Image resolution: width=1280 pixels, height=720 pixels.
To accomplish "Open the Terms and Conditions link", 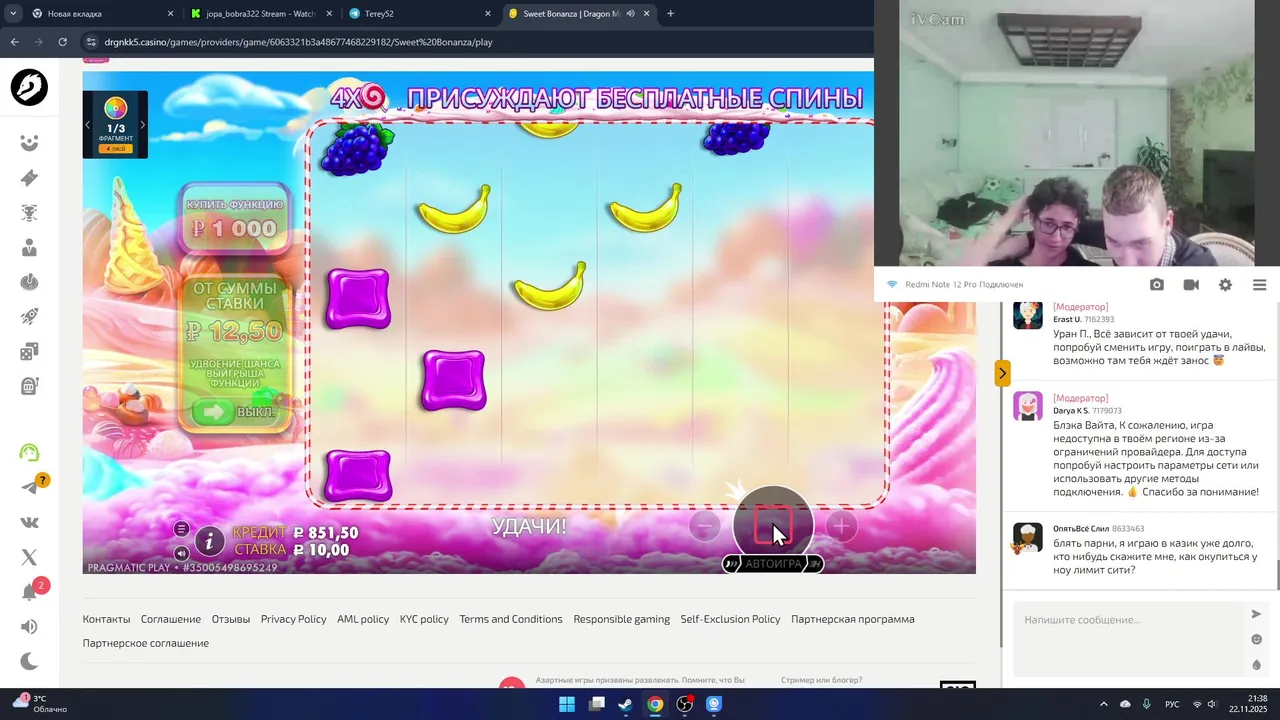I will tap(511, 619).
